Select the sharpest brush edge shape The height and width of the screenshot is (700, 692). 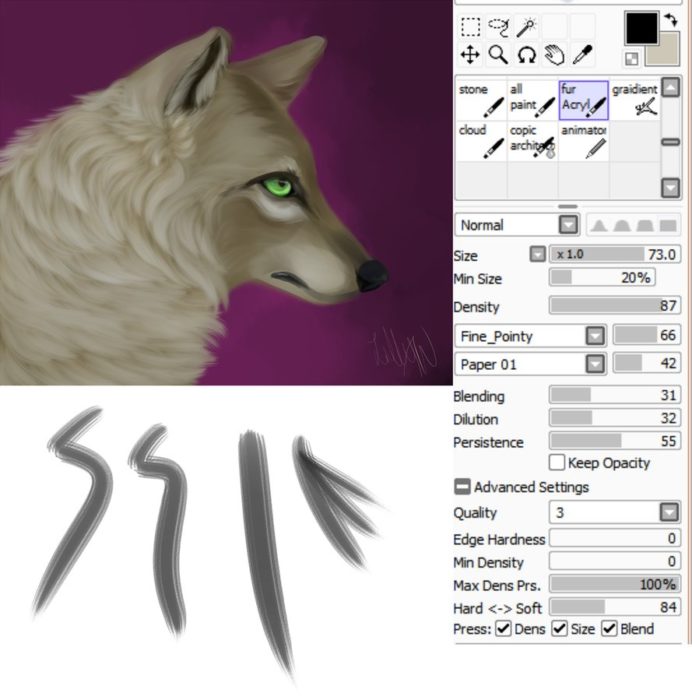click(x=599, y=225)
